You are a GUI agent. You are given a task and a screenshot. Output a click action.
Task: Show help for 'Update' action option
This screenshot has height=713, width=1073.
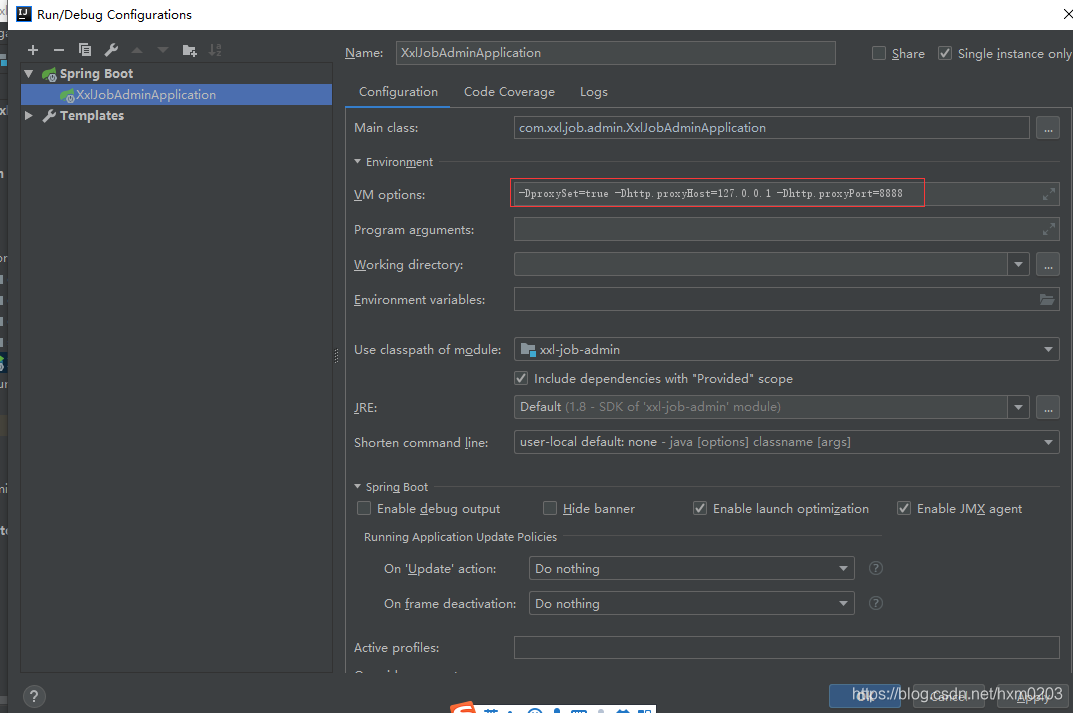click(x=875, y=568)
